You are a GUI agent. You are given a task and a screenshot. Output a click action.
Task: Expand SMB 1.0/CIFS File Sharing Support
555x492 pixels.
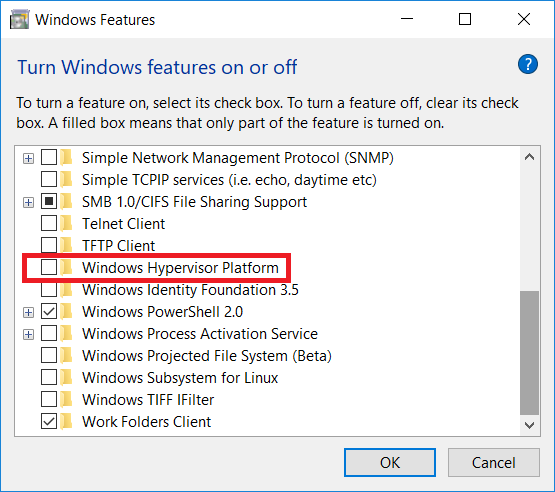[28, 202]
